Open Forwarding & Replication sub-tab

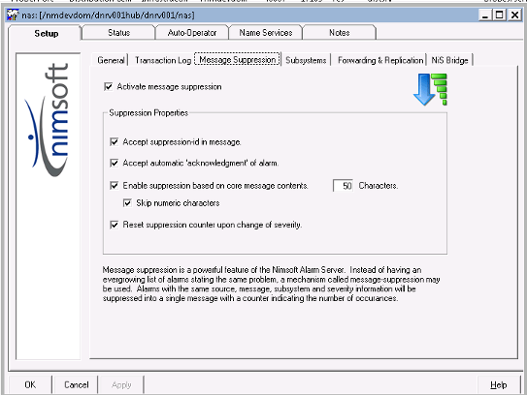[x=380, y=60]
